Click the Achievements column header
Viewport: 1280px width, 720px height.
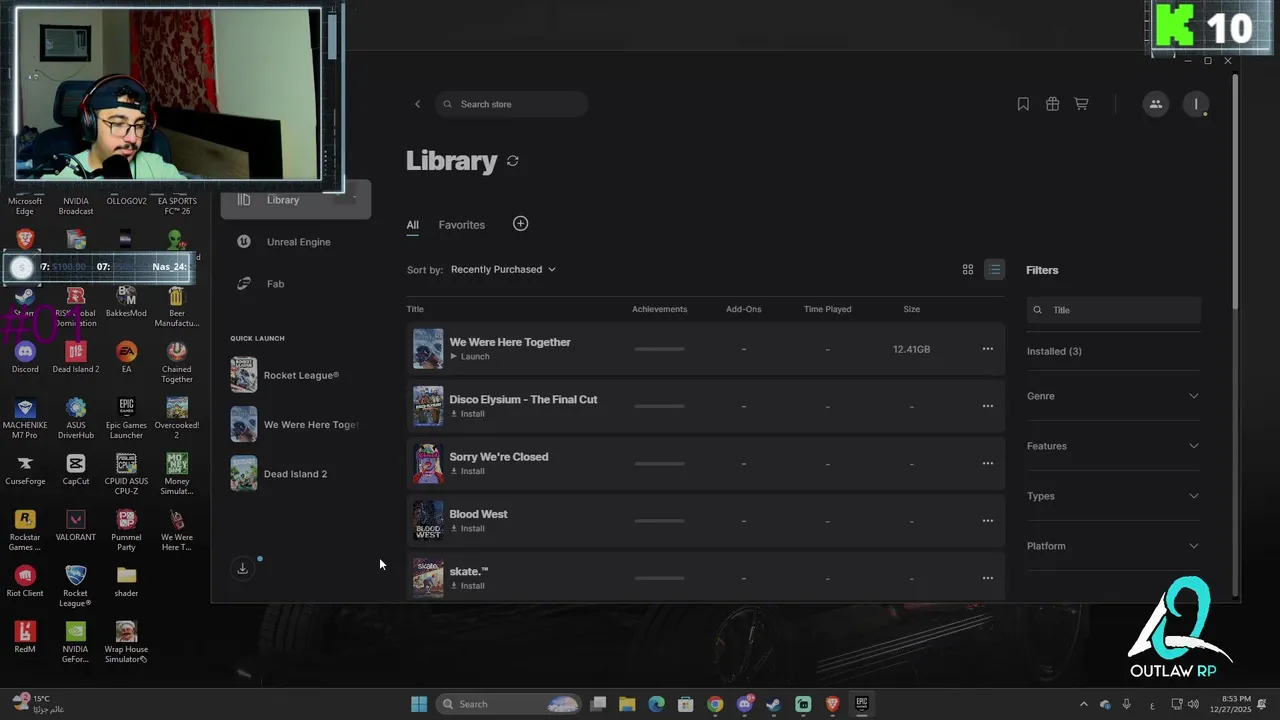pos(659,309)
